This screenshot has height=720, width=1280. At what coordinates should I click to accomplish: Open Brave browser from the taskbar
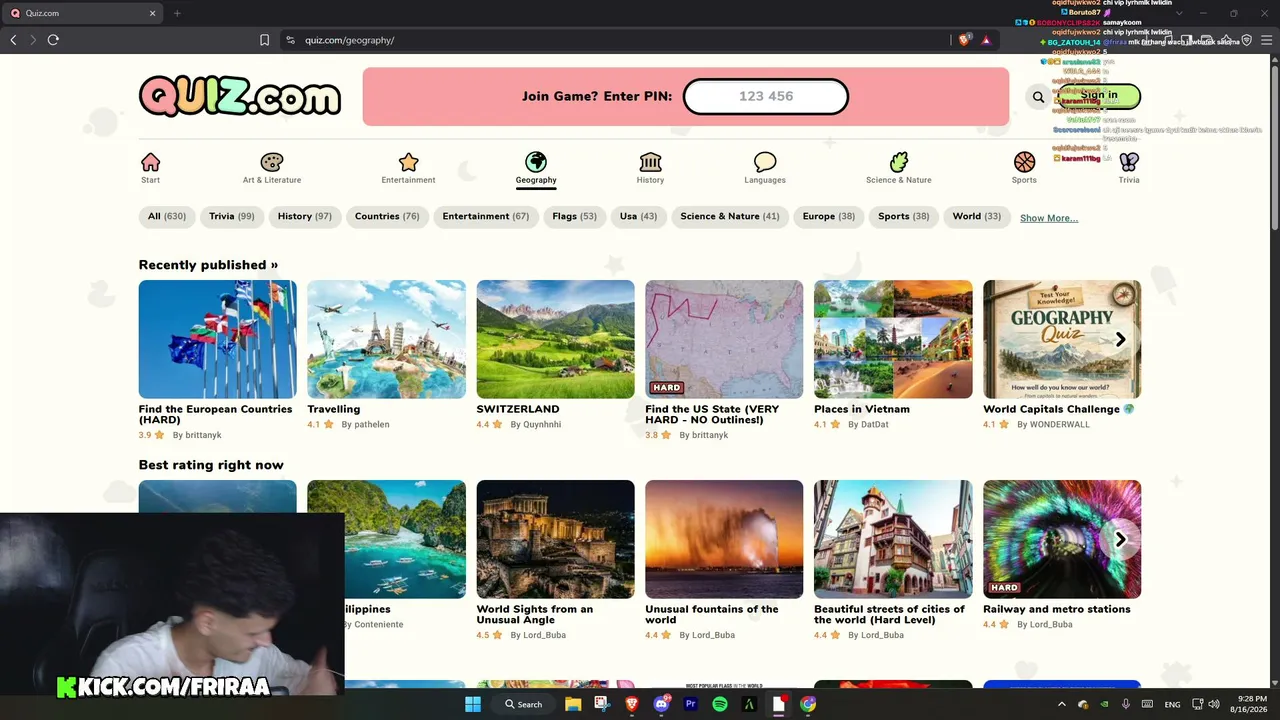pos(632,704)
